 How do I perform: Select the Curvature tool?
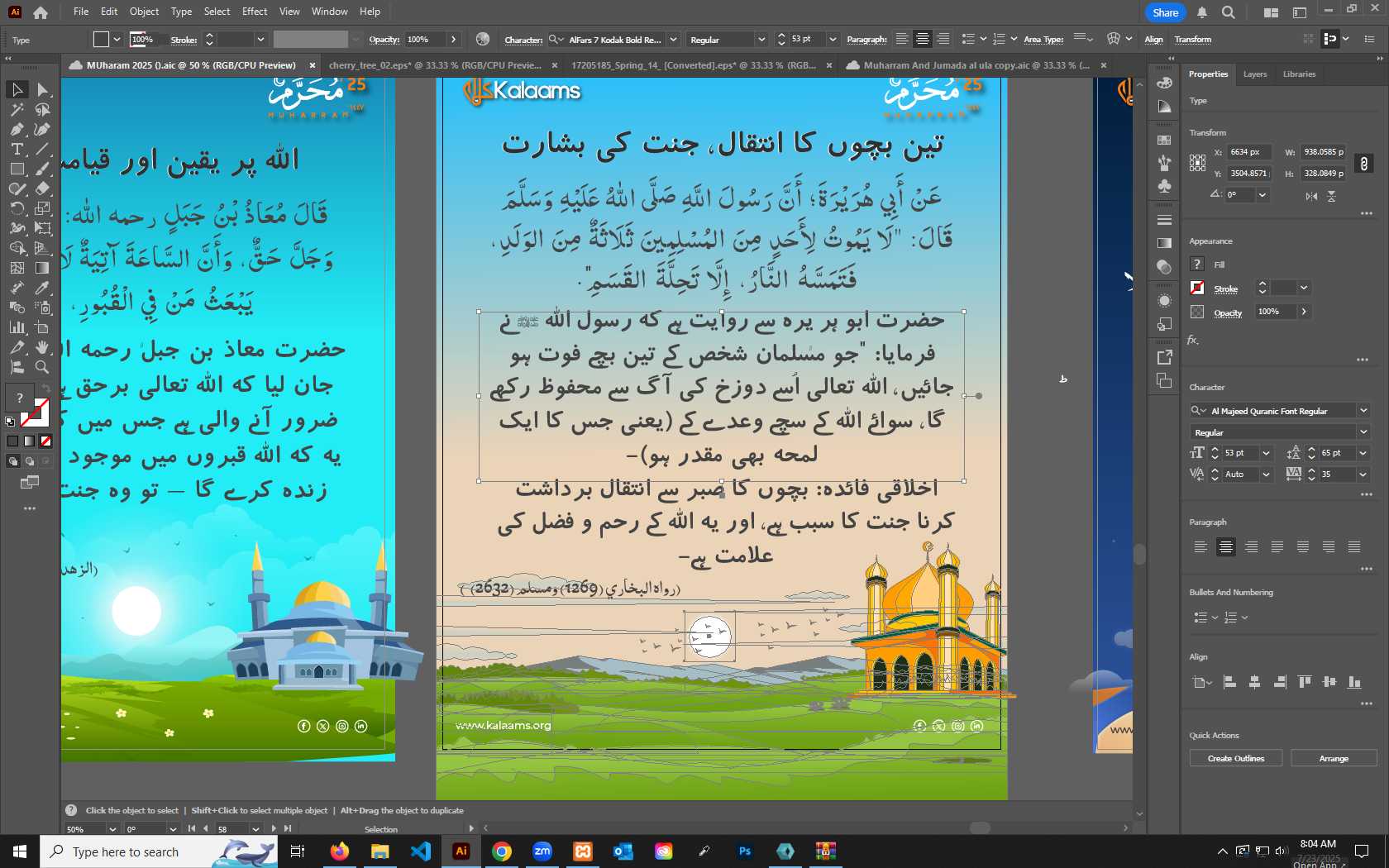[42, 129]
